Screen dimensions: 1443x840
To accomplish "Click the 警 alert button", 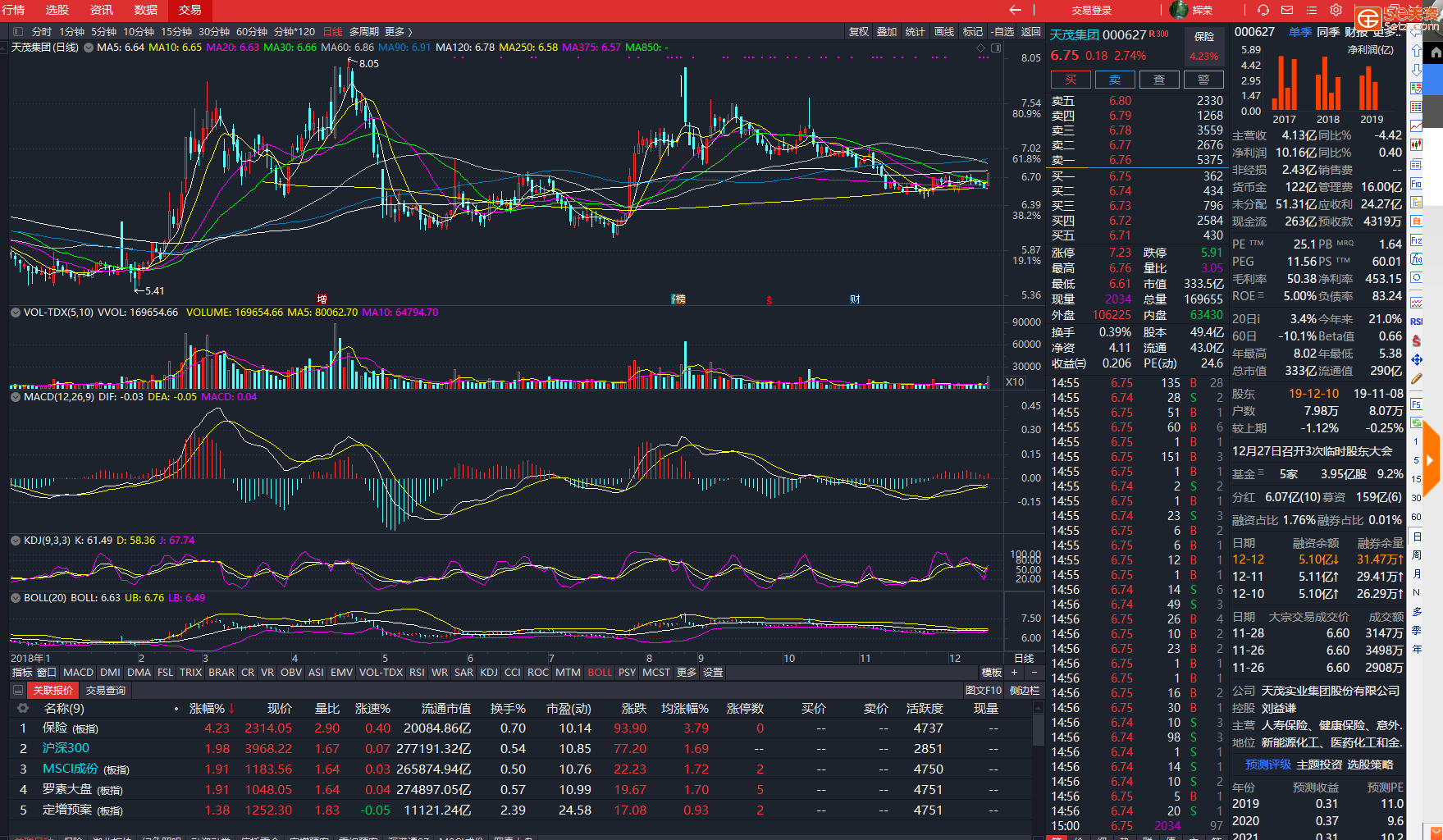I will (1203, 80).
